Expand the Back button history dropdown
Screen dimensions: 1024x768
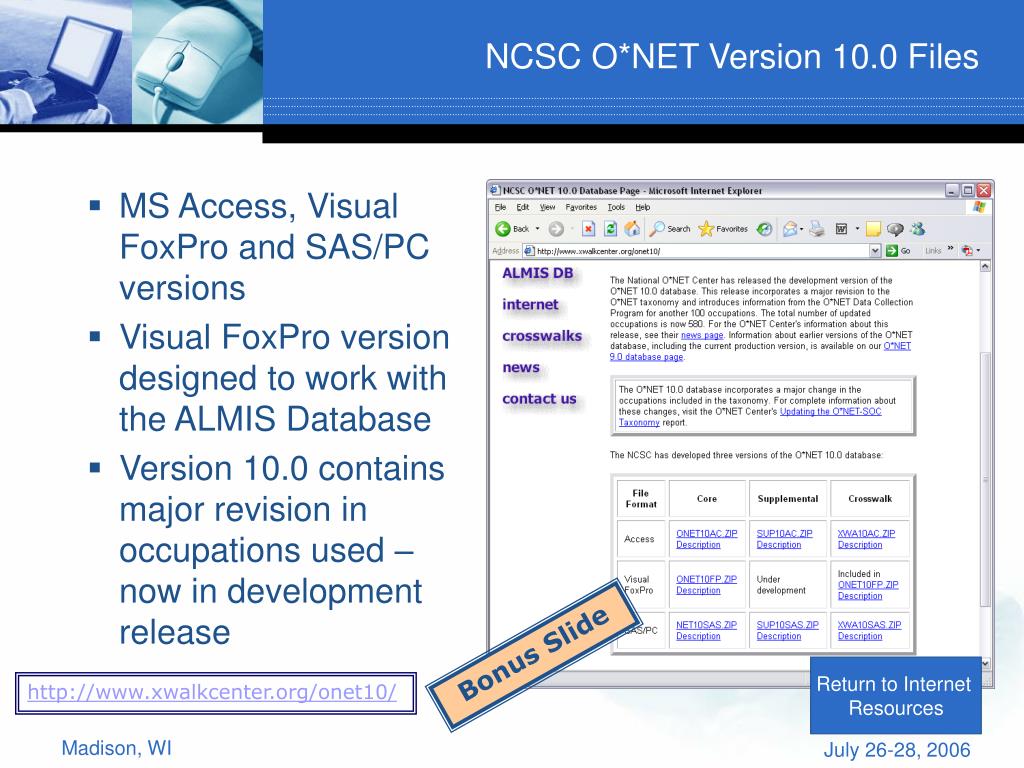pos(537,229)
